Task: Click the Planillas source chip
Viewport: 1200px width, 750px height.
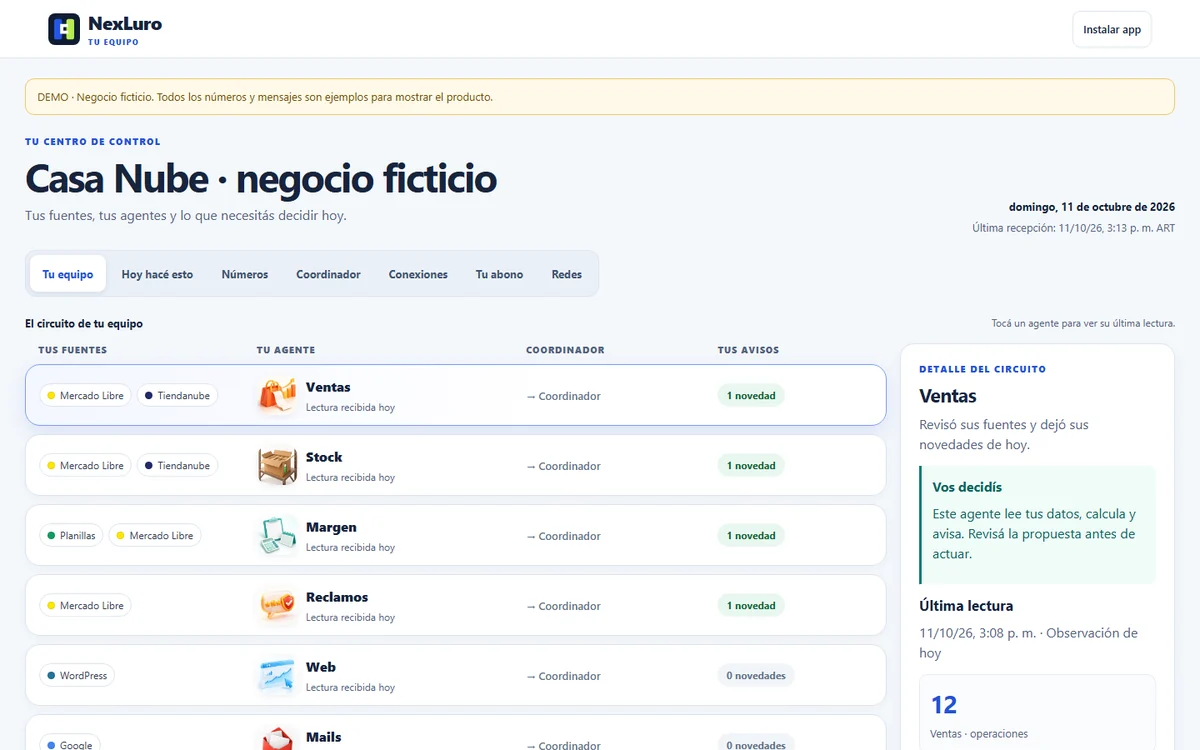Action: 71,536
